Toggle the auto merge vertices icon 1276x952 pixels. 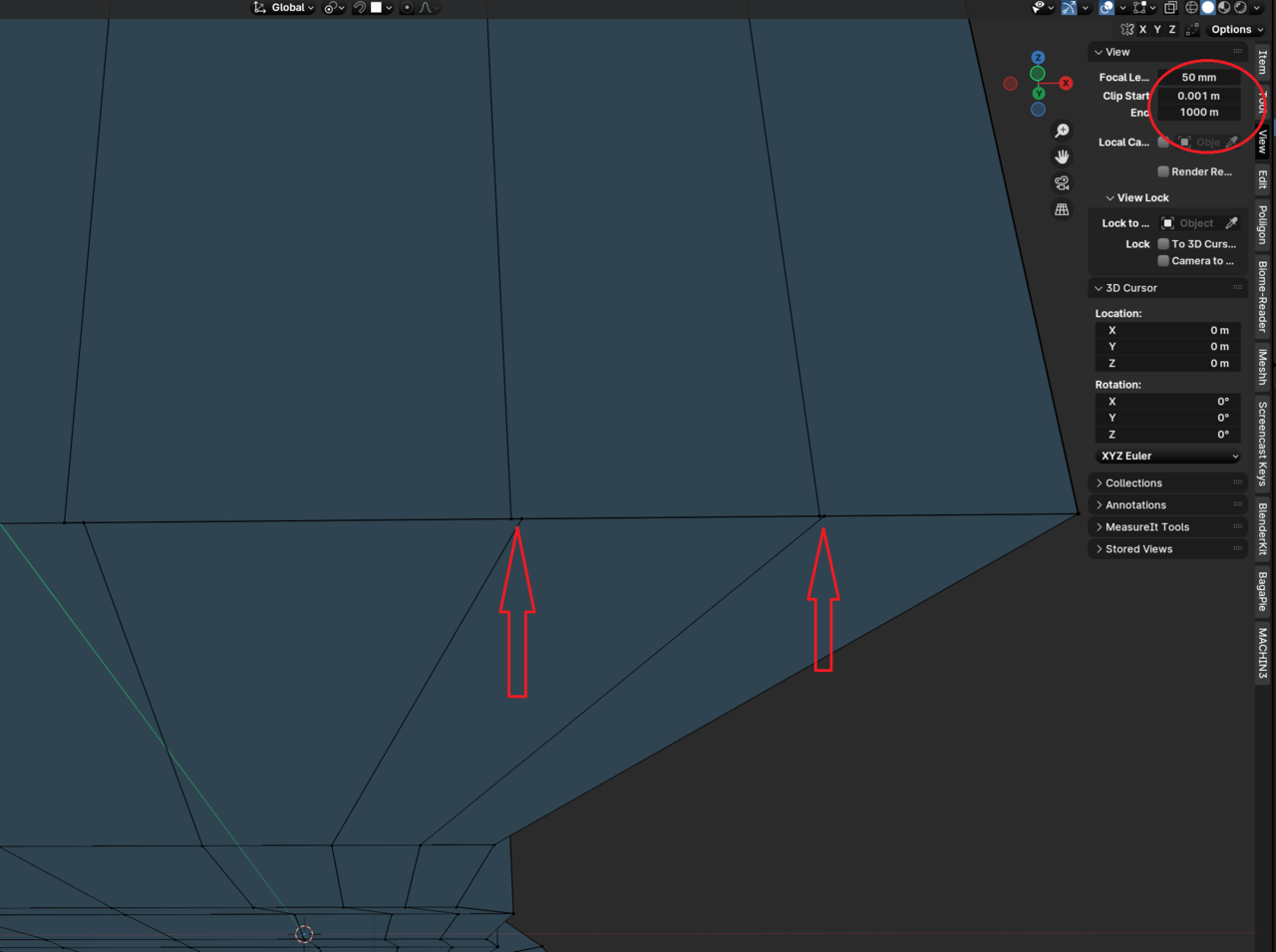point(1192,30)
